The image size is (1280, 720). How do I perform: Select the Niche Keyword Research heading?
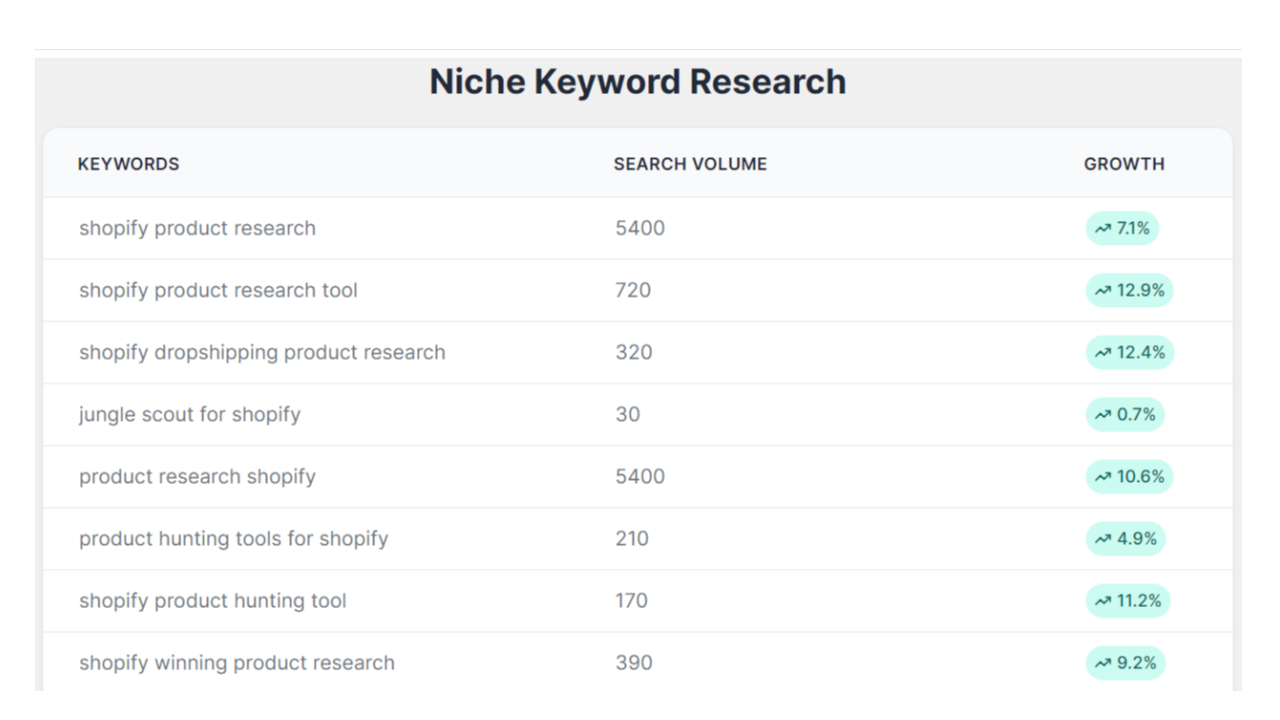638,81
